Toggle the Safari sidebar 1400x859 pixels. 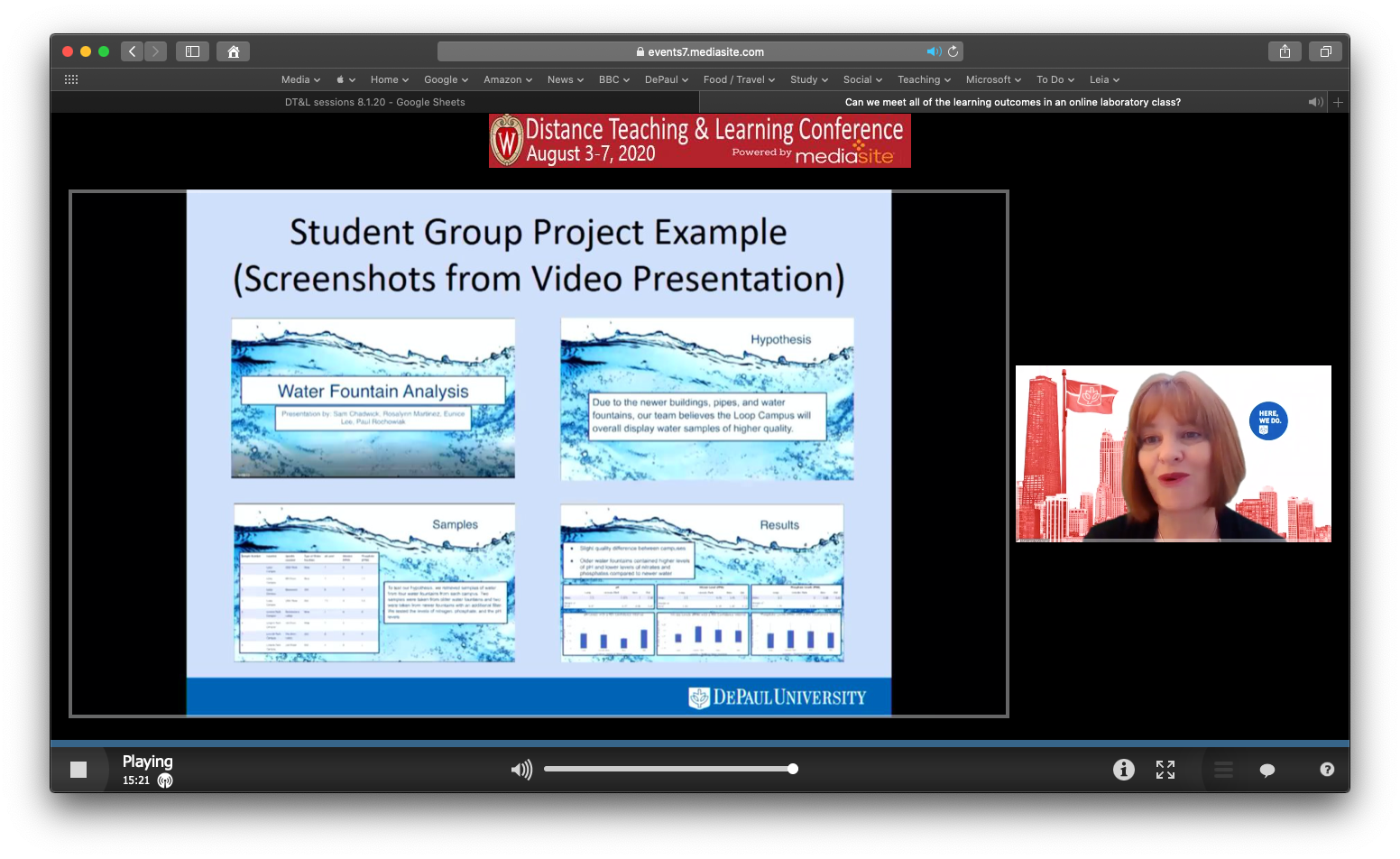(192, 51)
